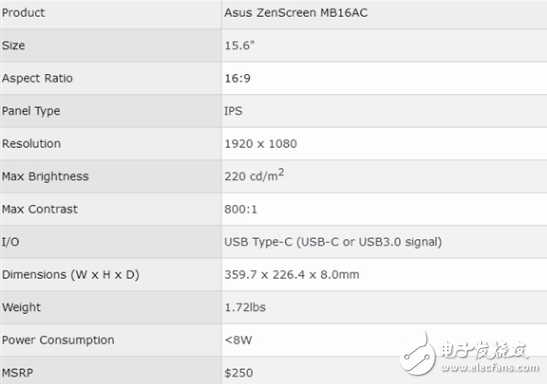
Task: Click the 220 cd/m² brightness value
Action: [x=254, y=175]
